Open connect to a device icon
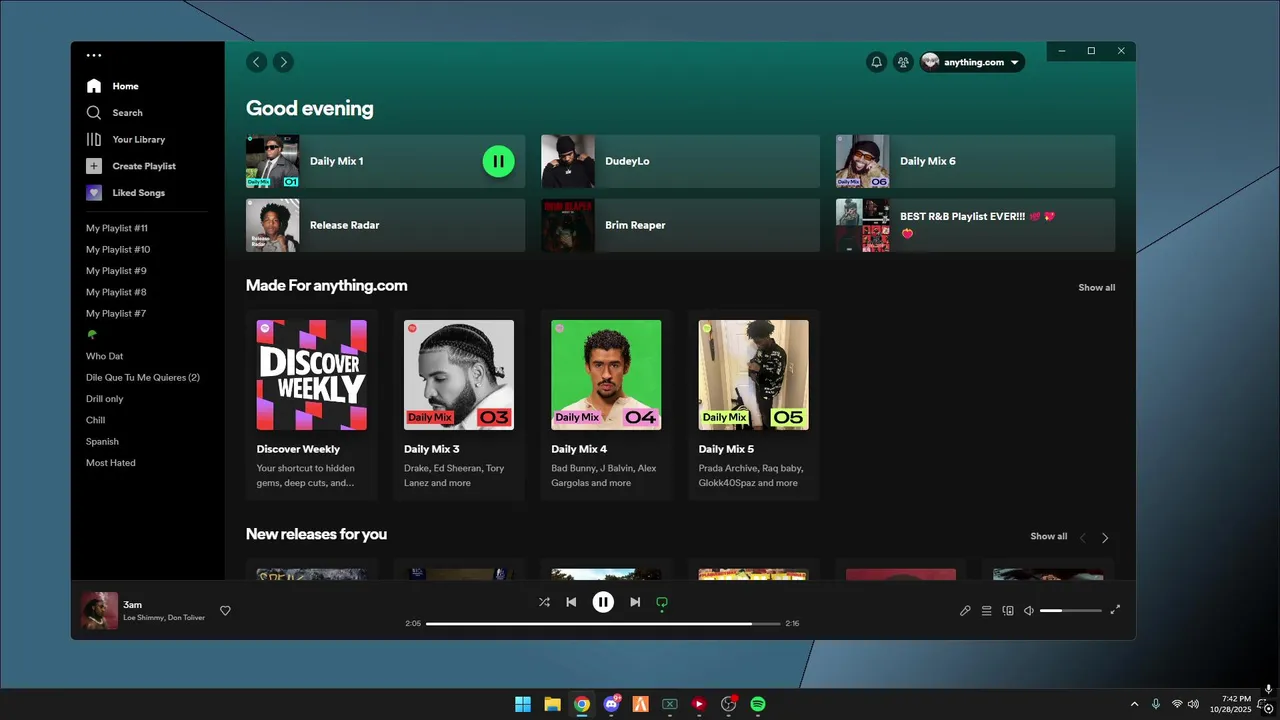1280x720 pixels. pyautogui.click(x=1008, y=611)
